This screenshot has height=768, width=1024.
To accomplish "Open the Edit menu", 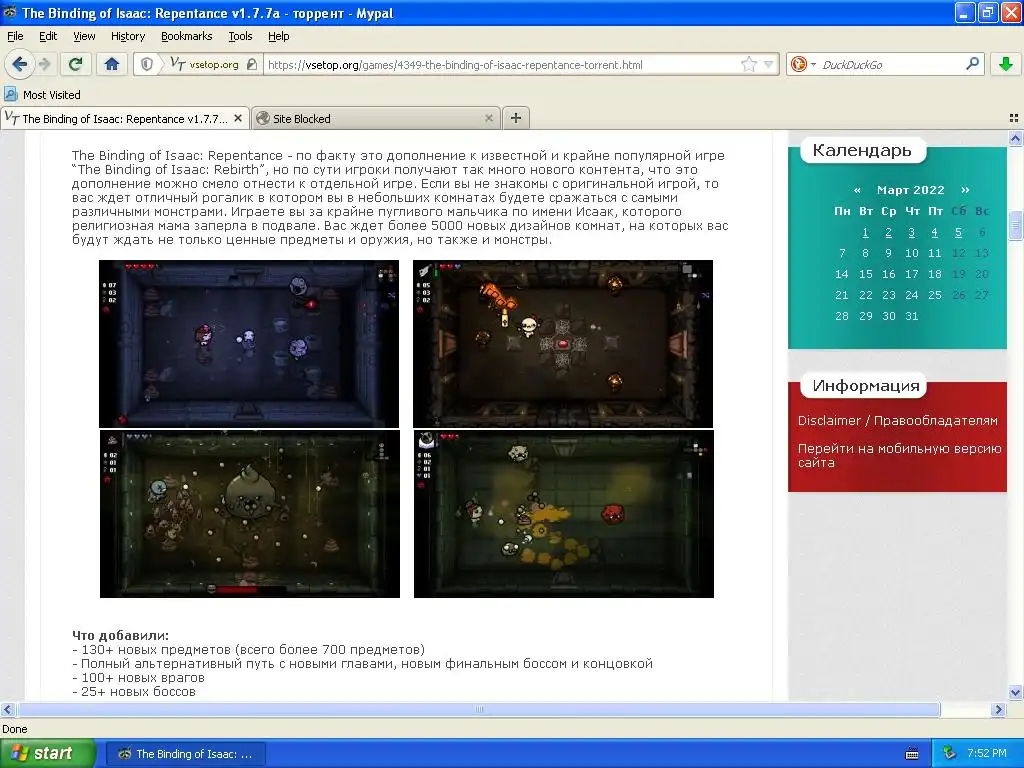I will point(48,36).
